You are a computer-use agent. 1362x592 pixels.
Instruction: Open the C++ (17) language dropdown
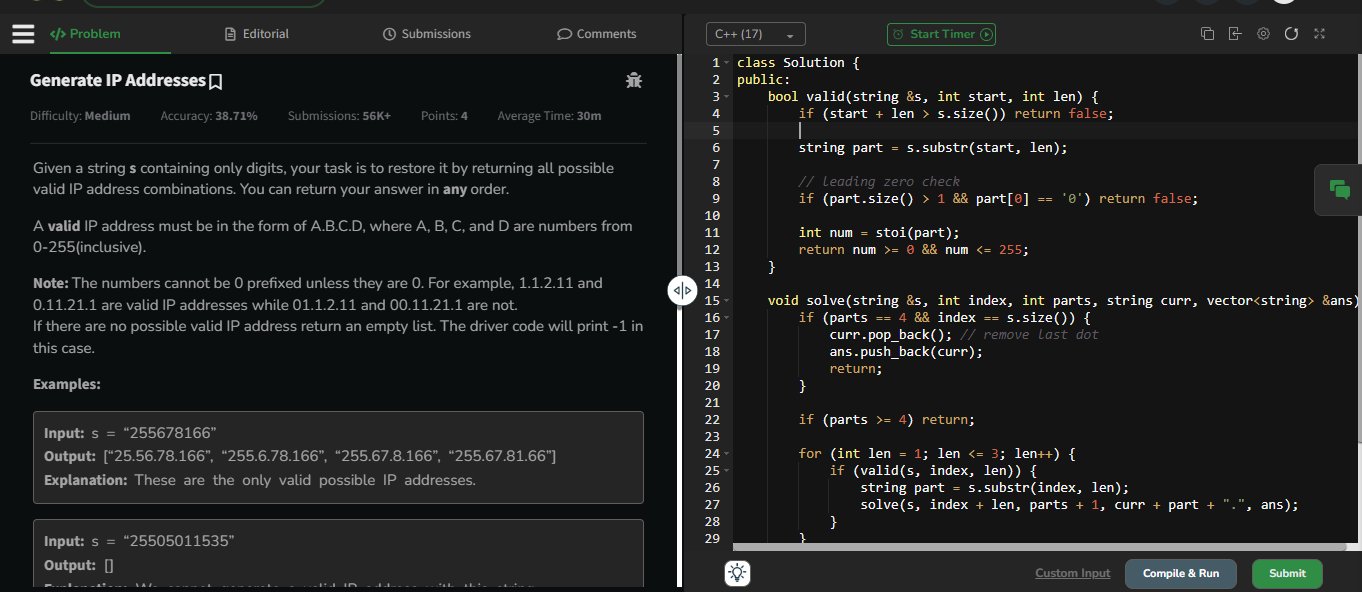pos(755,34)
